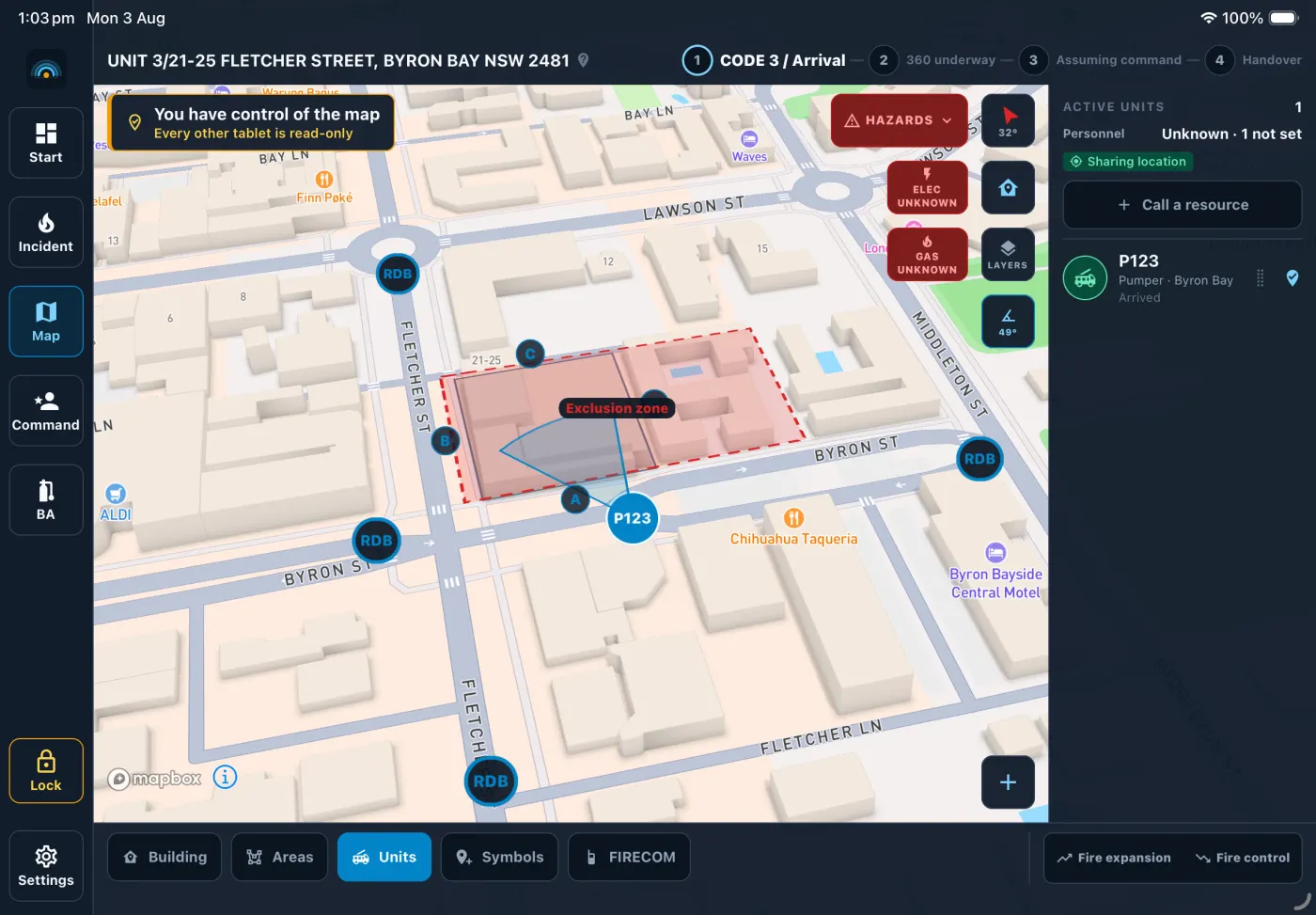Select step 2 360 underway
Image resolution: width=1316 pixels, height=915 pixels.
click(932, 60)
